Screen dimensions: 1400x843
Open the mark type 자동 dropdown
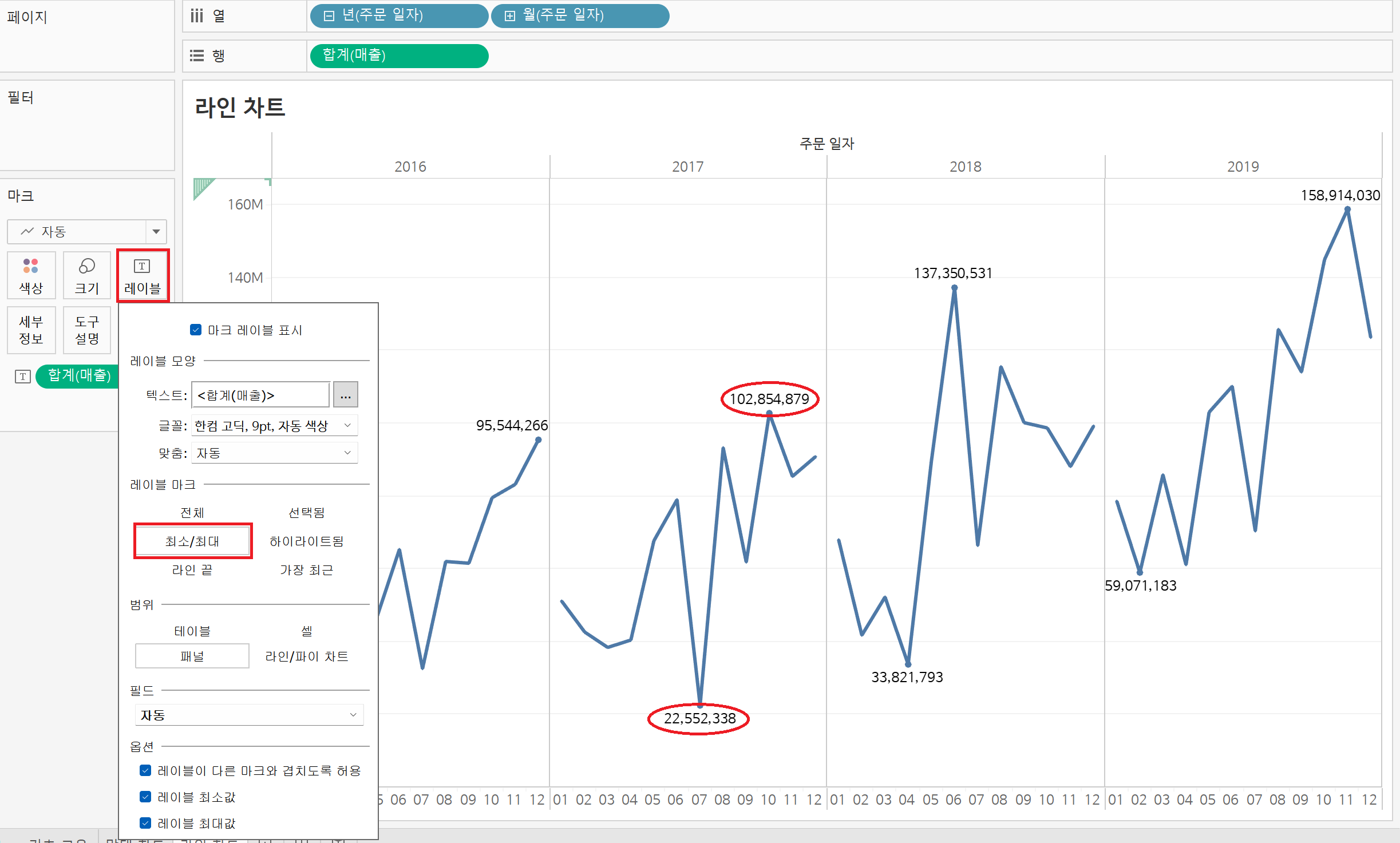click(156, 232)
